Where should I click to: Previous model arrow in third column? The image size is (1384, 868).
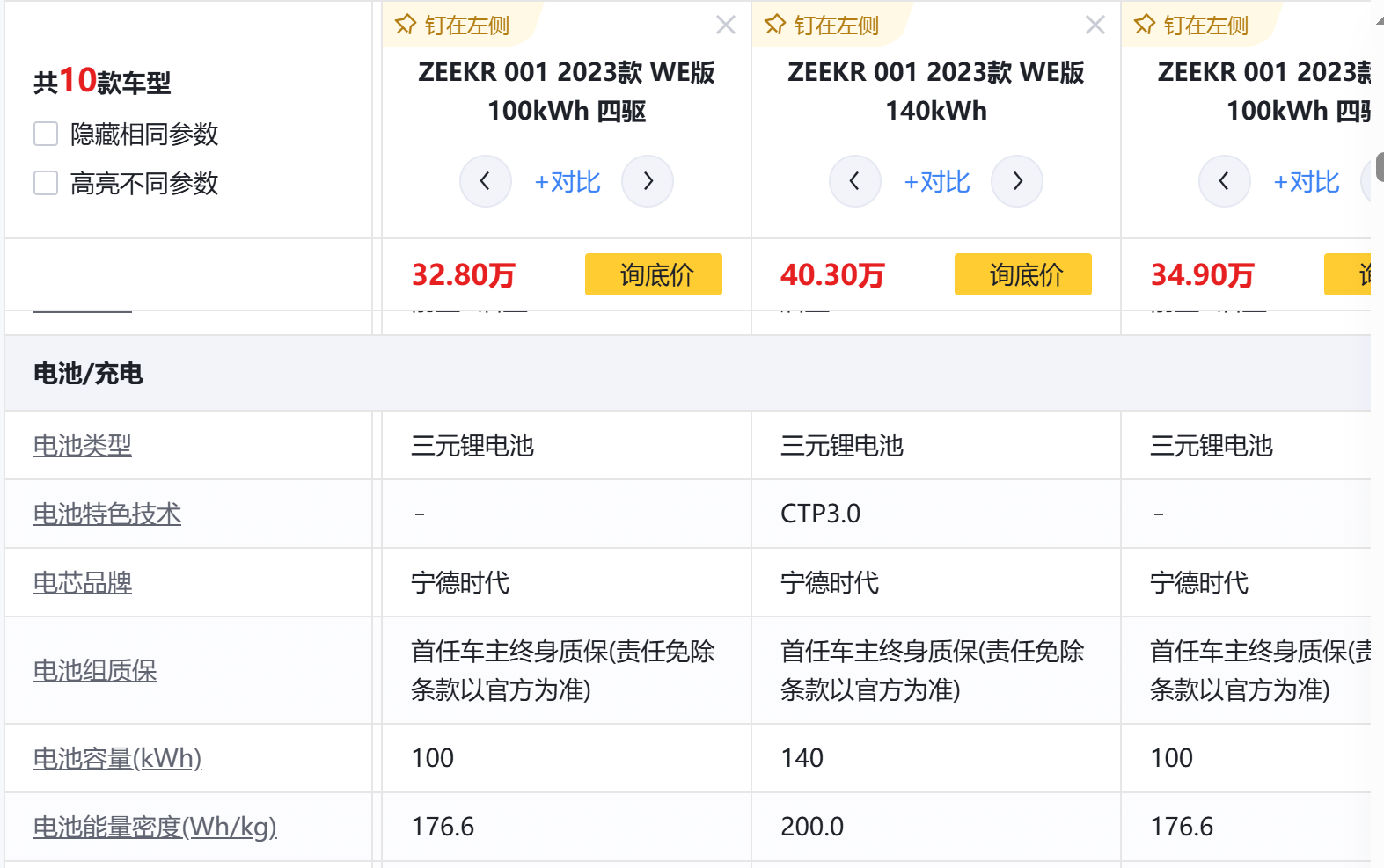pyautogui.click(x=1224, y=181)
